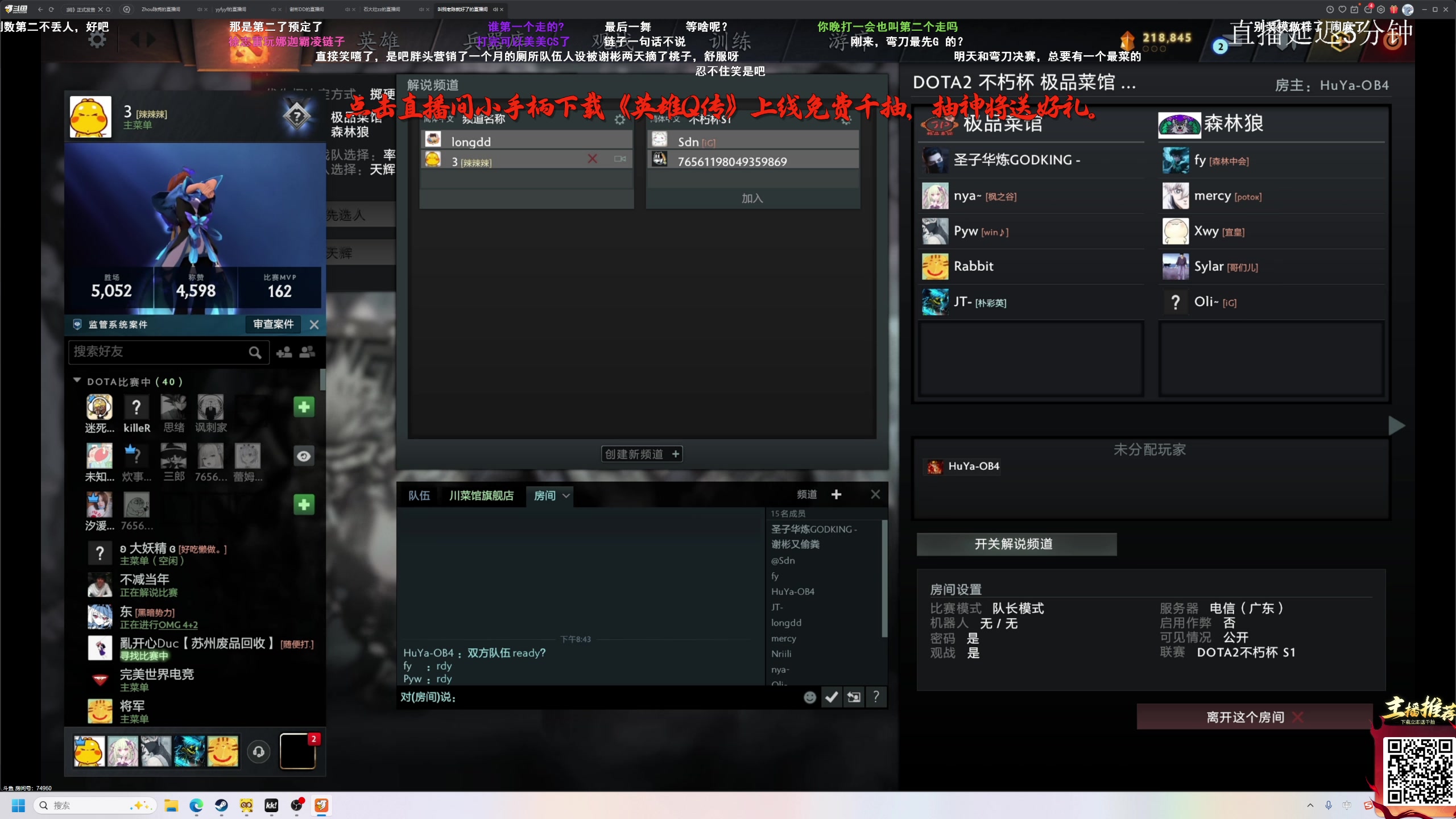Click the 极品菜馆 team logo thumbnail
This screenshot has width=1456, height=819.
[x=939, y=125]
